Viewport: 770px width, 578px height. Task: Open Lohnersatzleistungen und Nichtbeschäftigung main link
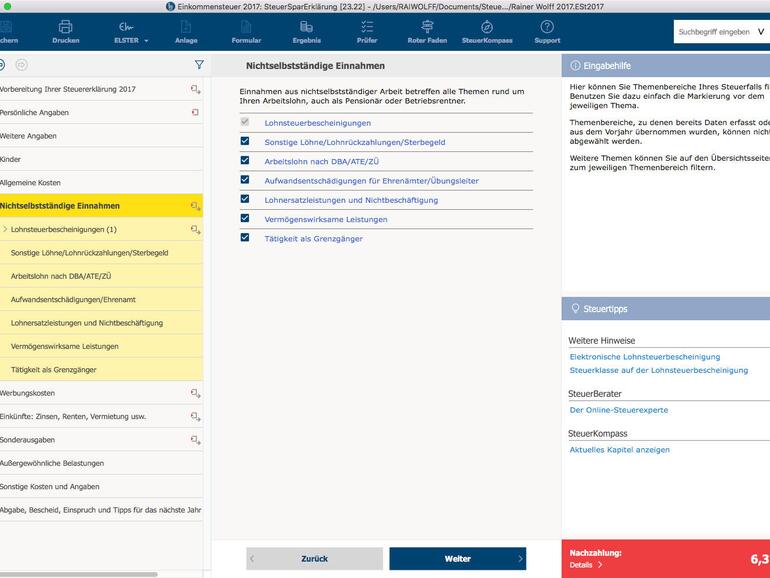351,200
